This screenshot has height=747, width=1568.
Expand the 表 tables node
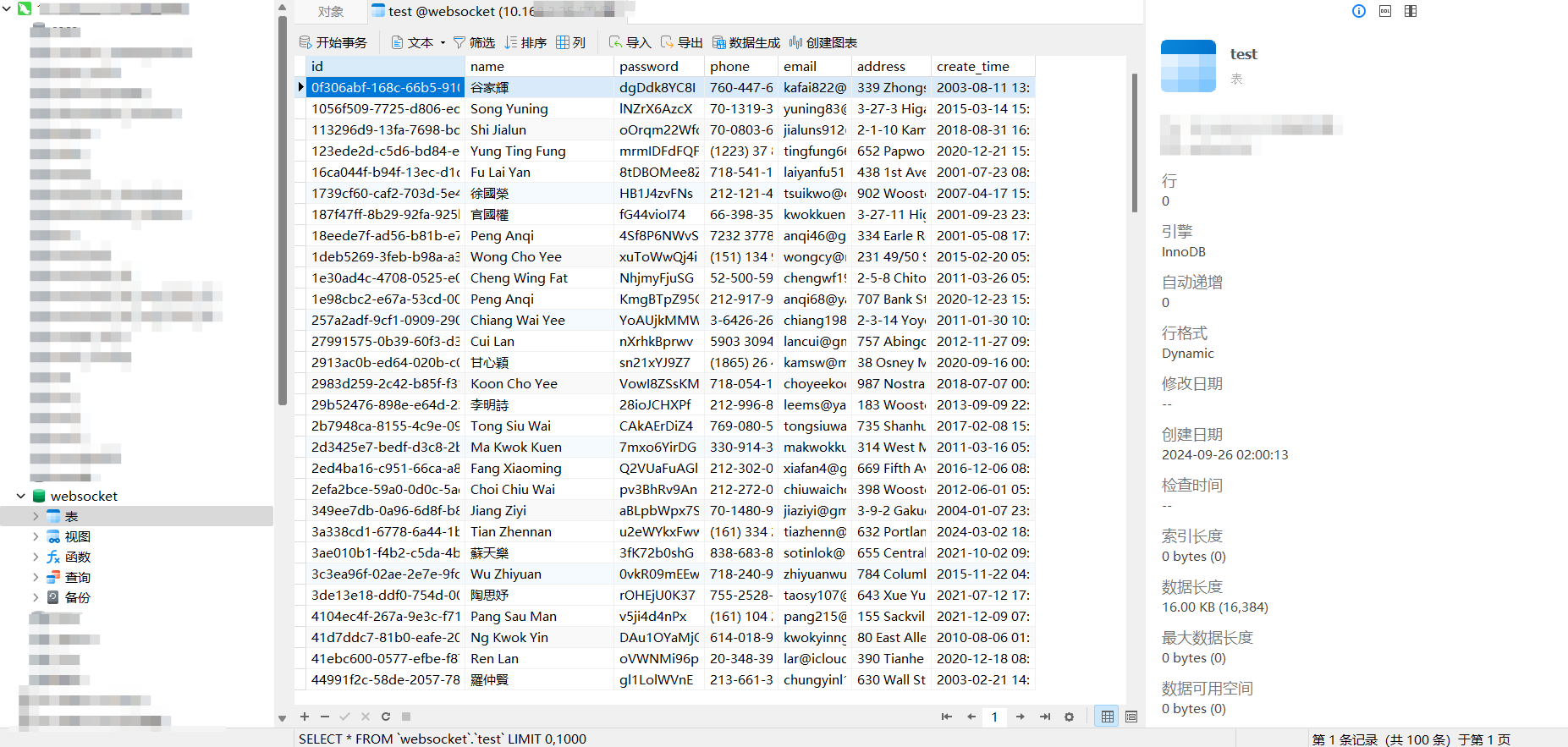pyautogui.click(x=36, y=516)
